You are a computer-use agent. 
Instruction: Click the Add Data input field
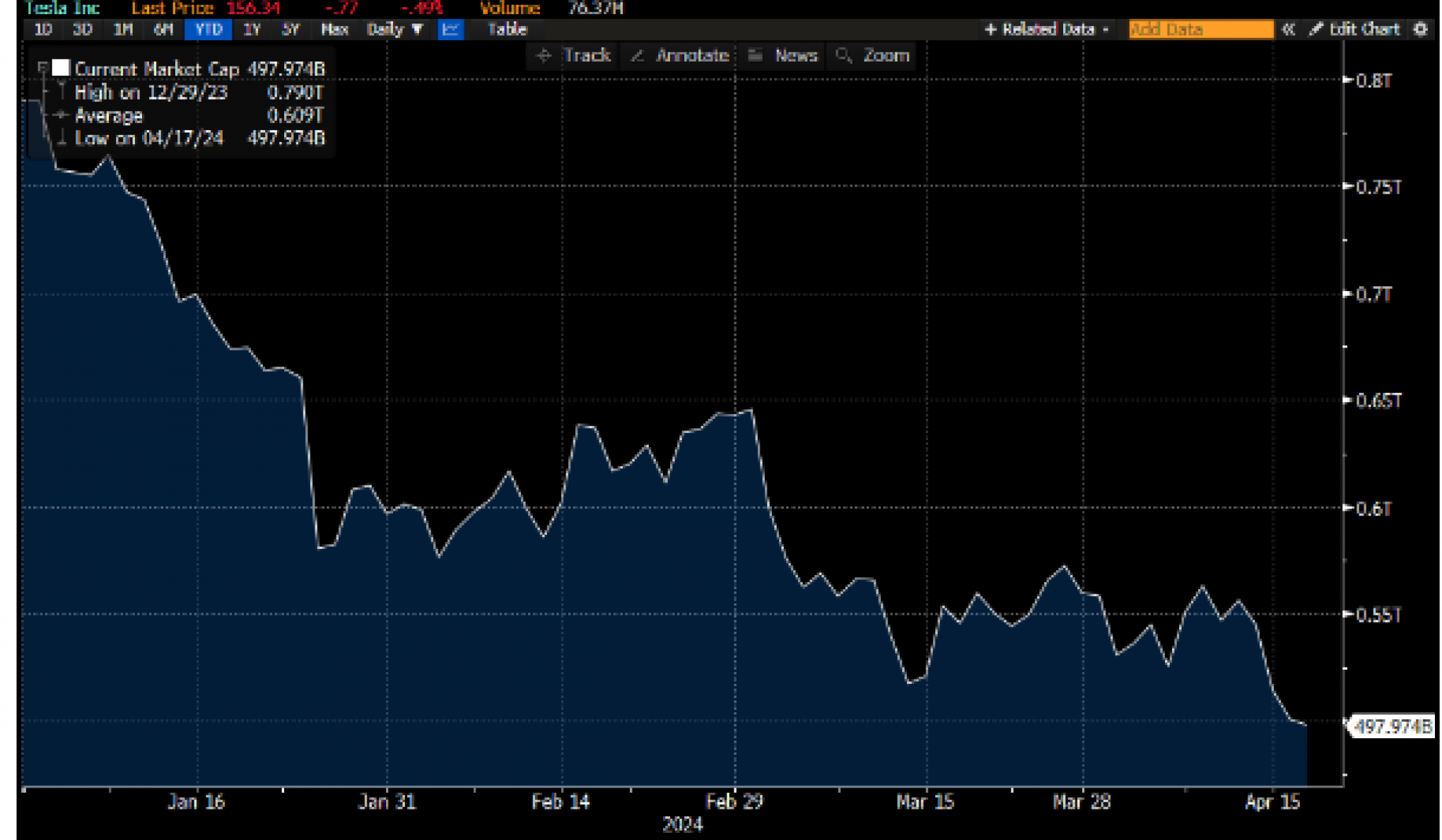[1200, 30]
